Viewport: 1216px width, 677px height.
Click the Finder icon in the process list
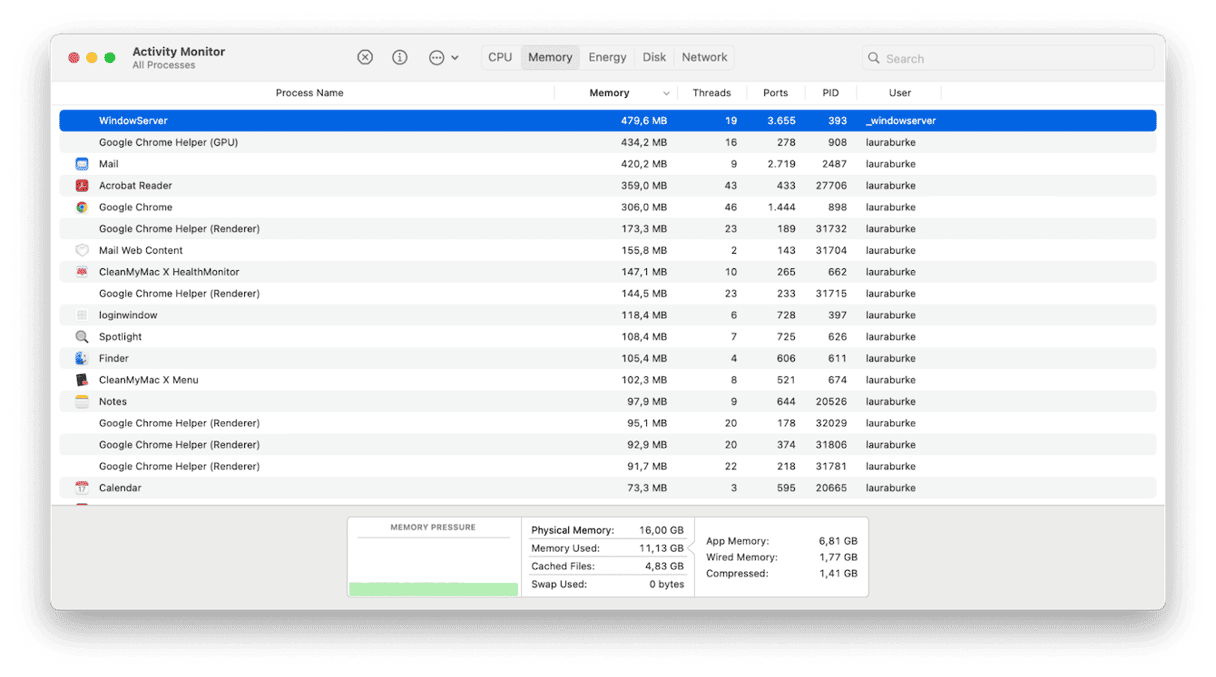83,358
